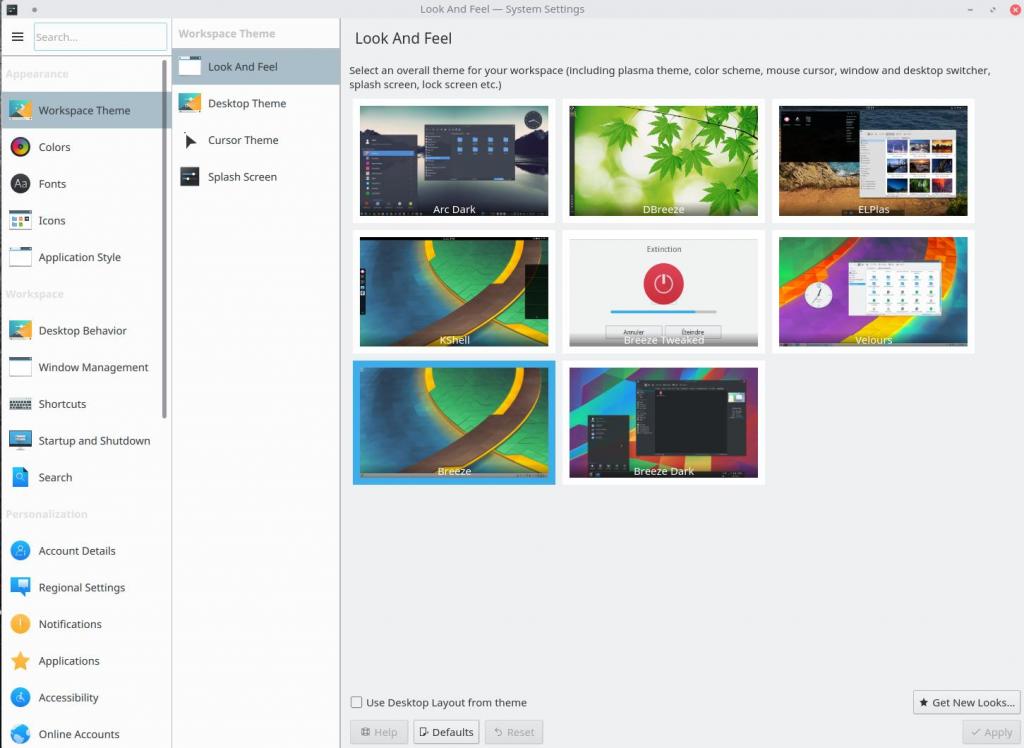Open the Accessibility settings icon
The height and width of the screenshot is (748, 1024).
20,698
